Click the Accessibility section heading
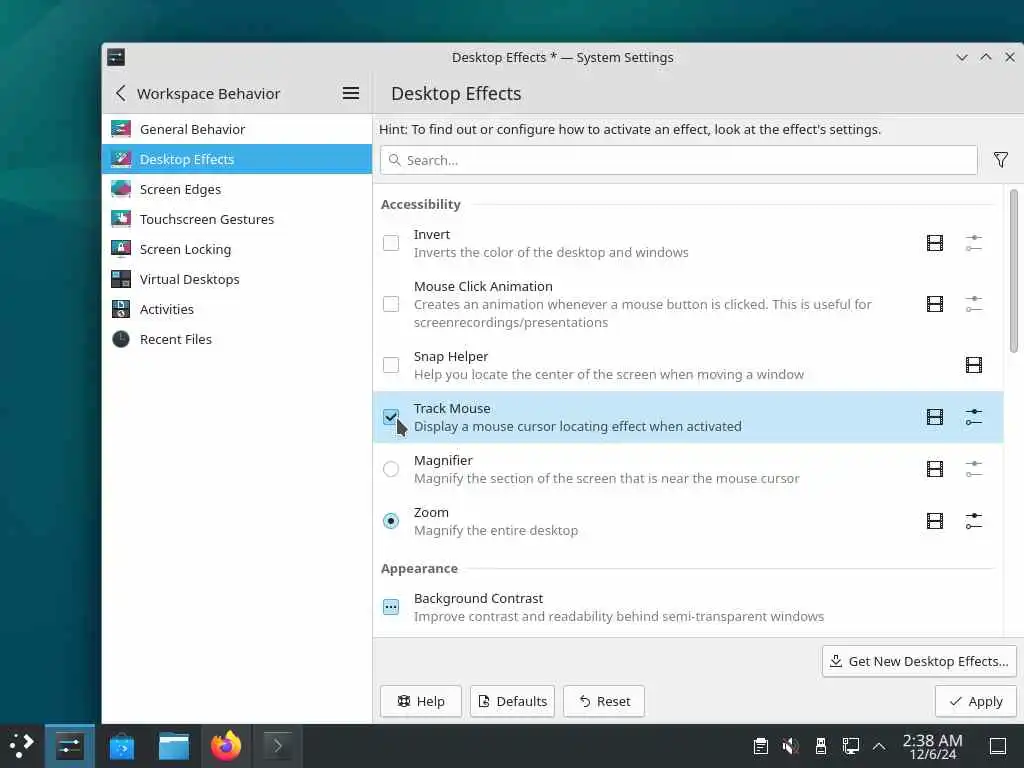The width and height of the screenshot is (1024, 768). pos(421,204)
